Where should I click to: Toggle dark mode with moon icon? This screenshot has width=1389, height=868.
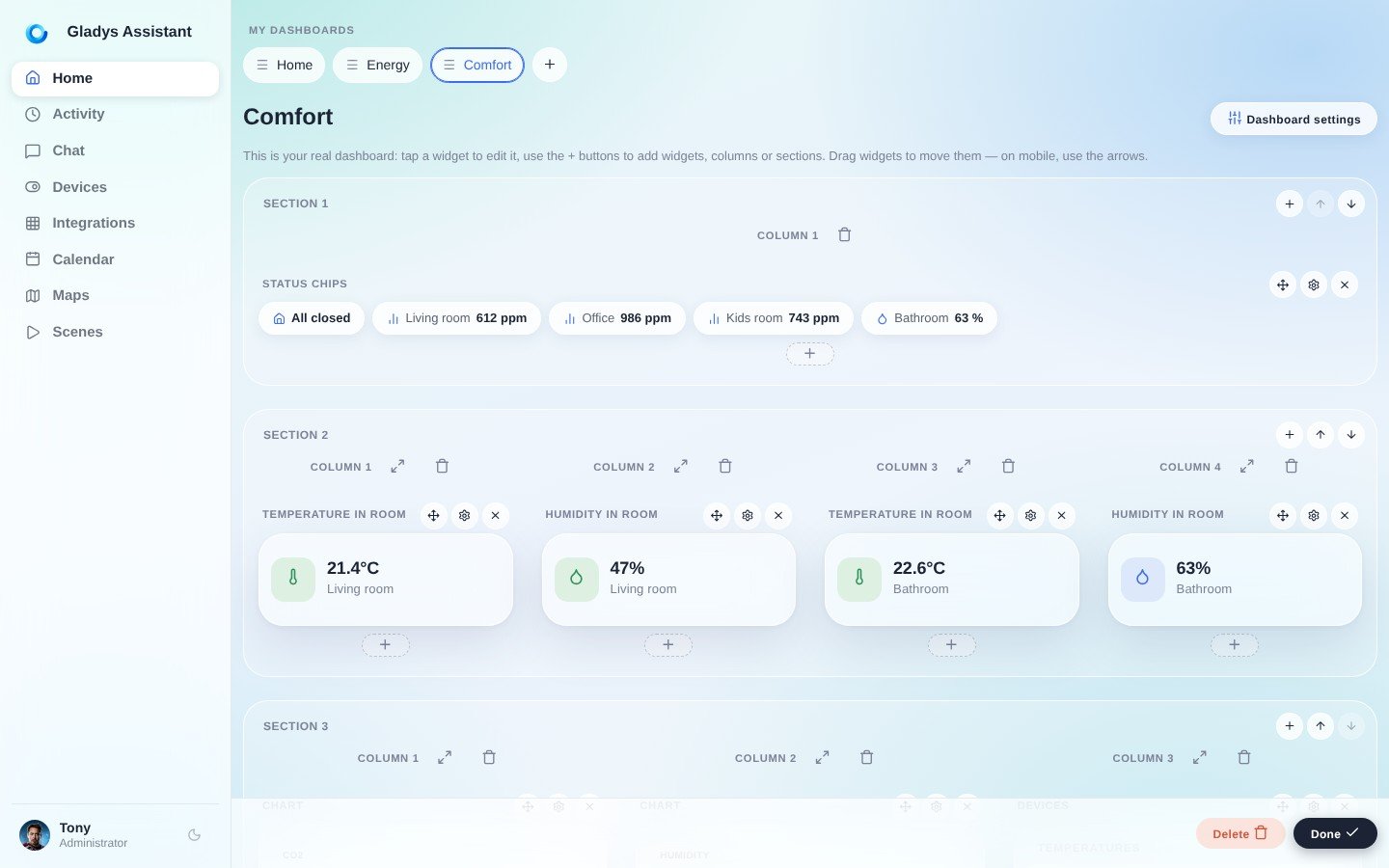pos(195,835)
